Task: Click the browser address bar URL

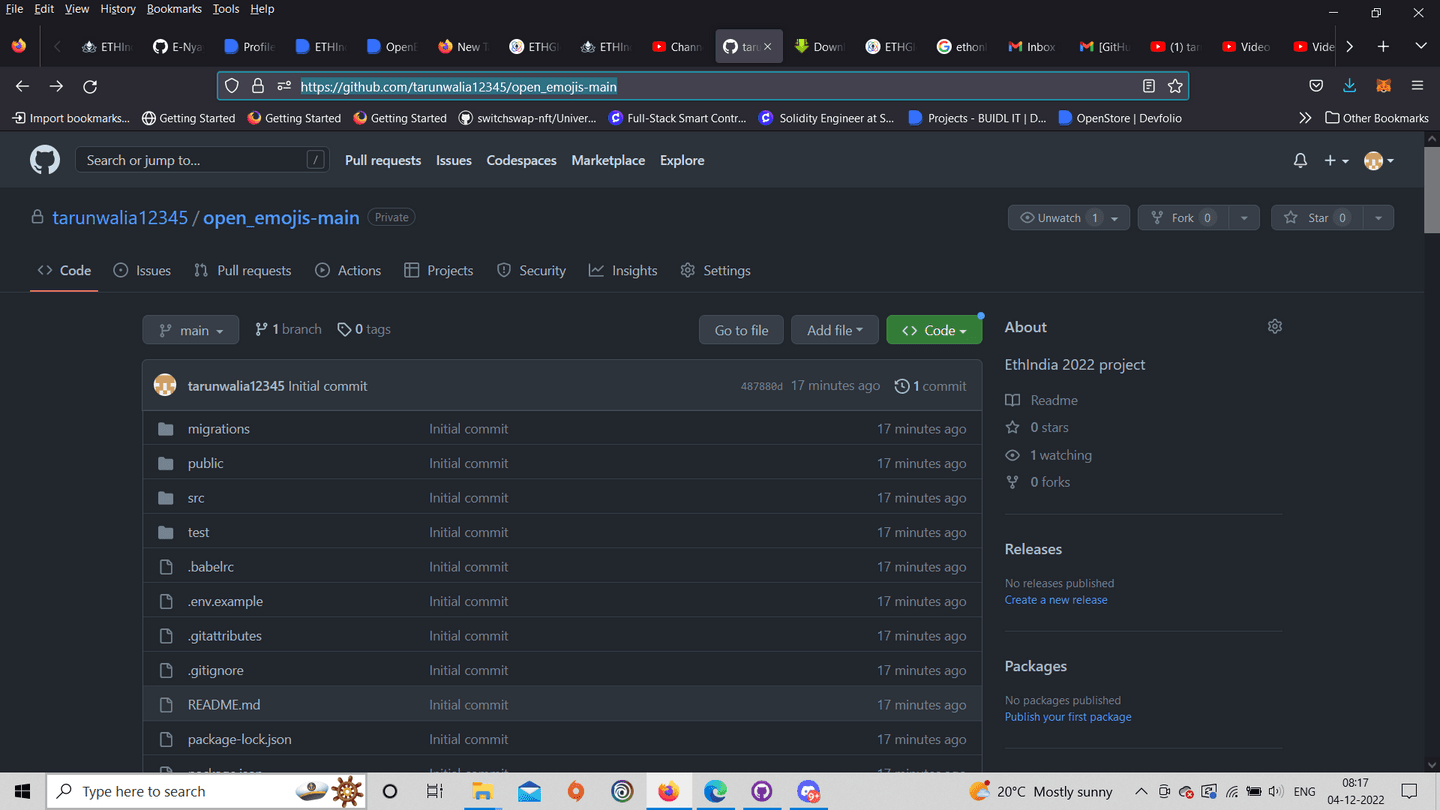Action: 459,87
